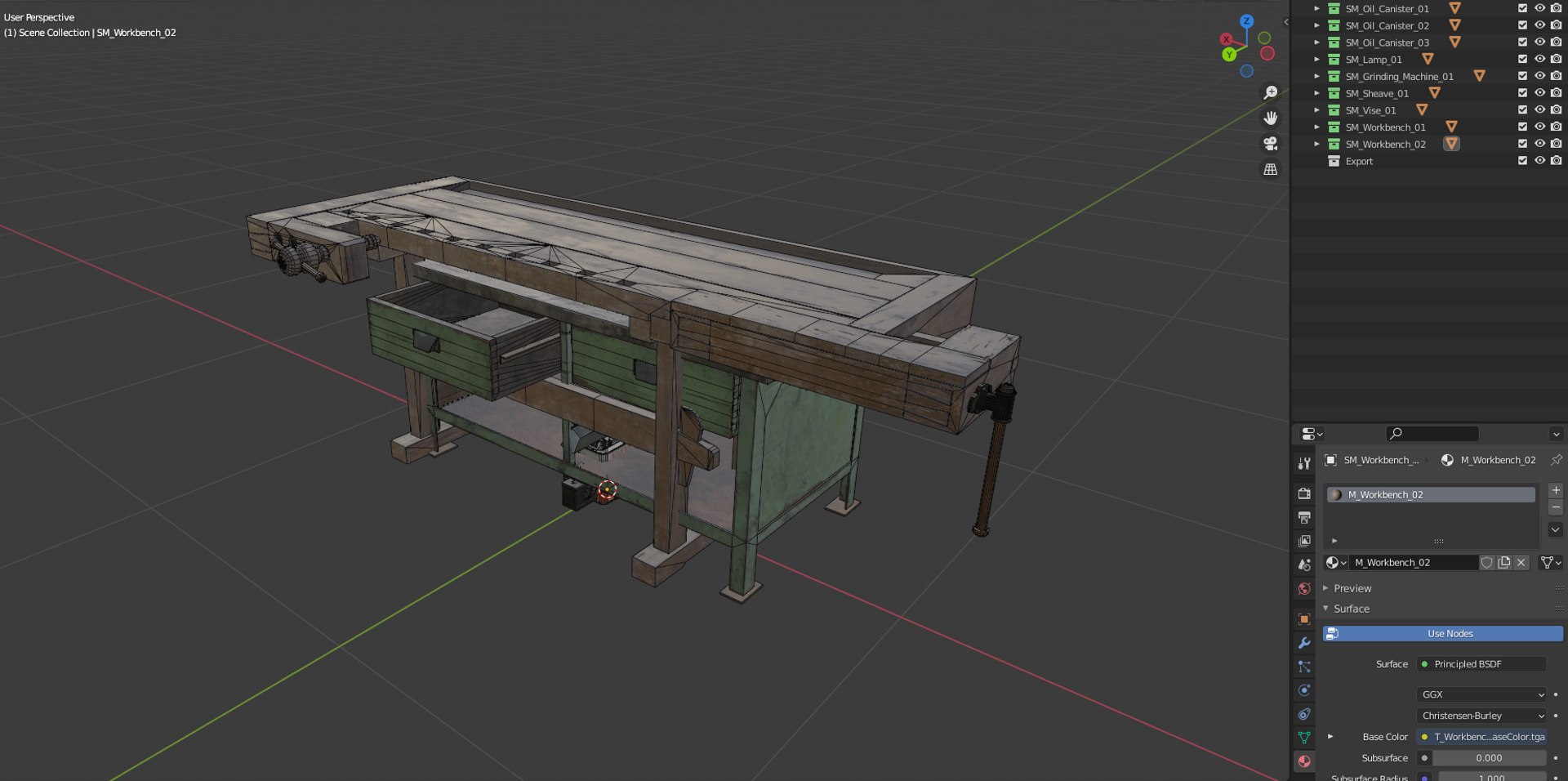
Task: Add material slot with plus button
Action: 1556,490
